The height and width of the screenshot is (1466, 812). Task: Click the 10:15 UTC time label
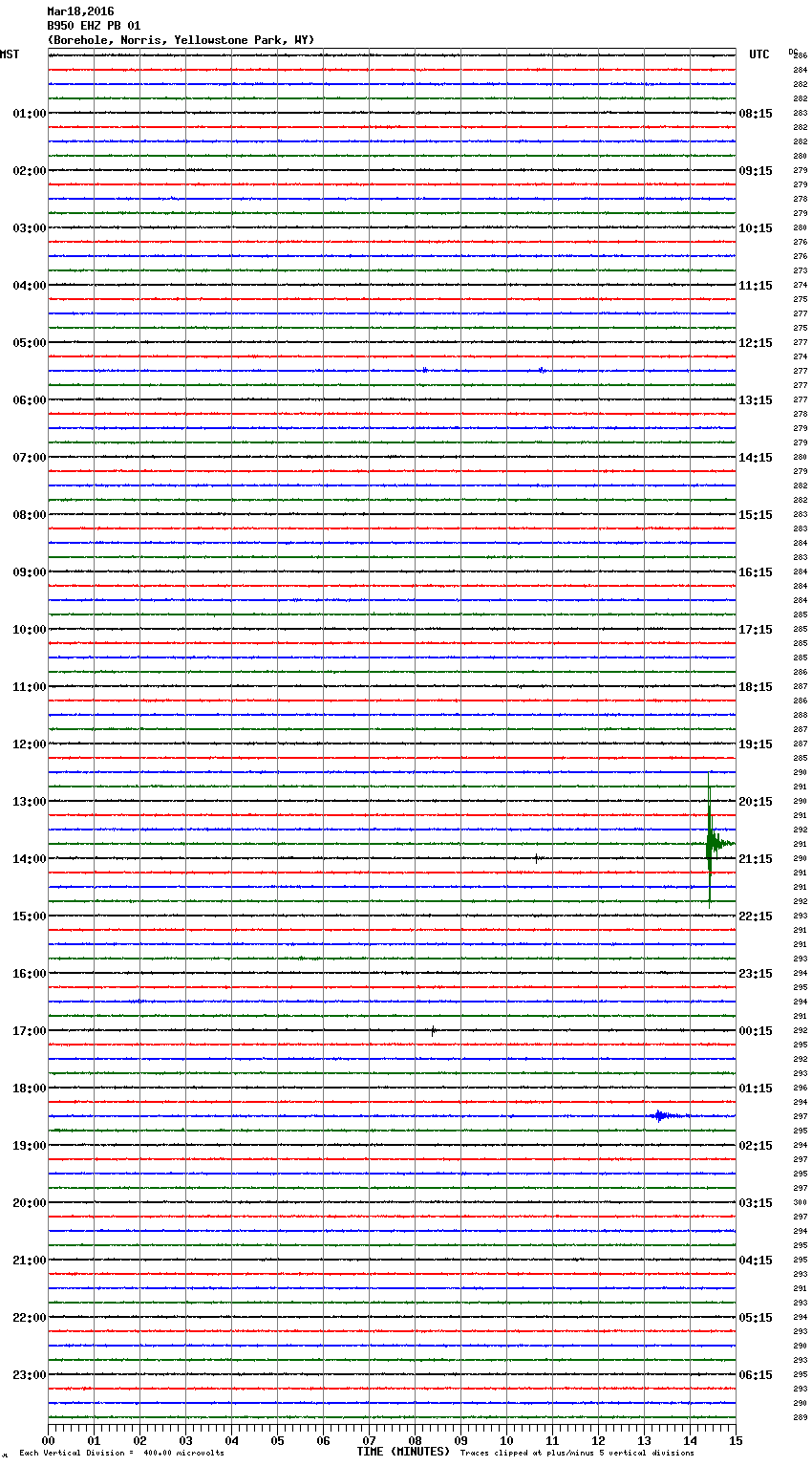point(756,228)
